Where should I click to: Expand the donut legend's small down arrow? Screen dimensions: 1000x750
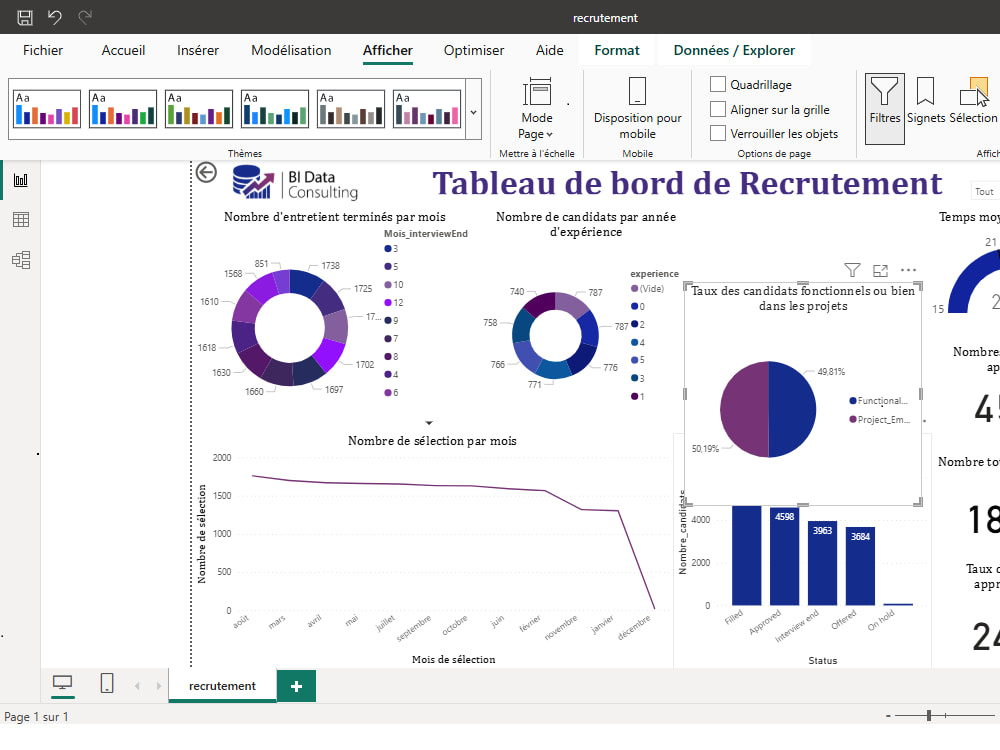pyautogui.click(x=429, y=423)
